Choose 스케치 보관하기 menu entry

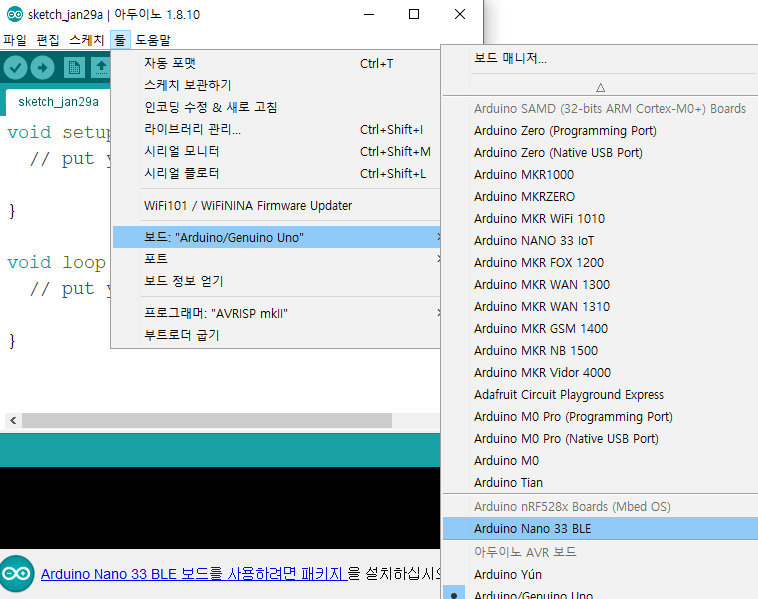[x=277, y=85]
